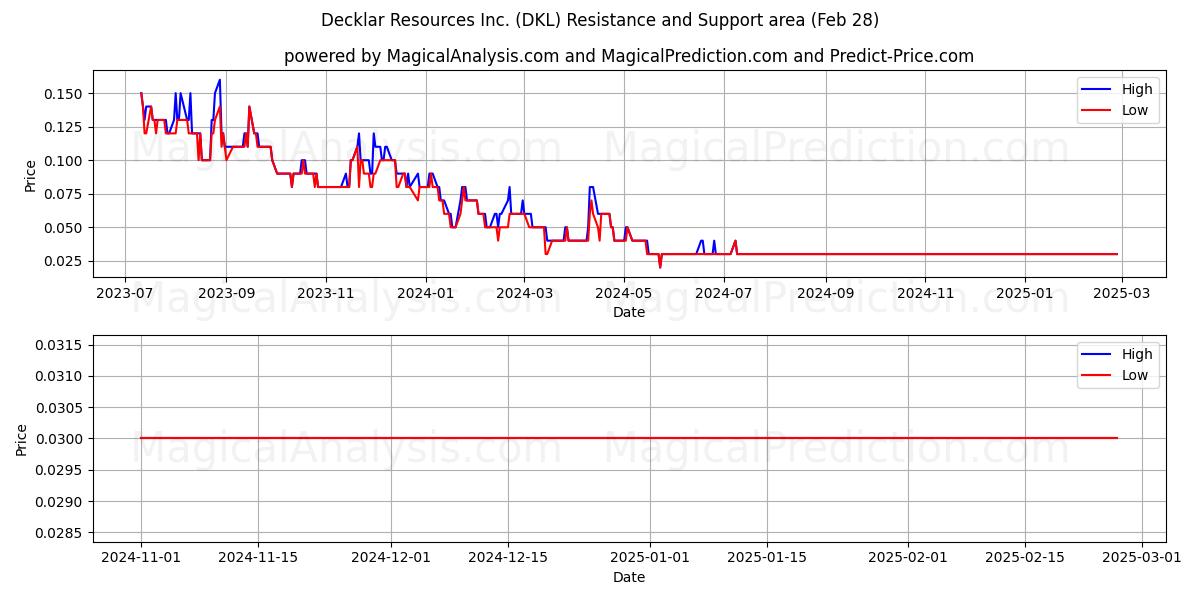Click the '2024-03' x-axis label
Image resolution: width=1200 pixels, height=600 pixels.
coord(524,294)
